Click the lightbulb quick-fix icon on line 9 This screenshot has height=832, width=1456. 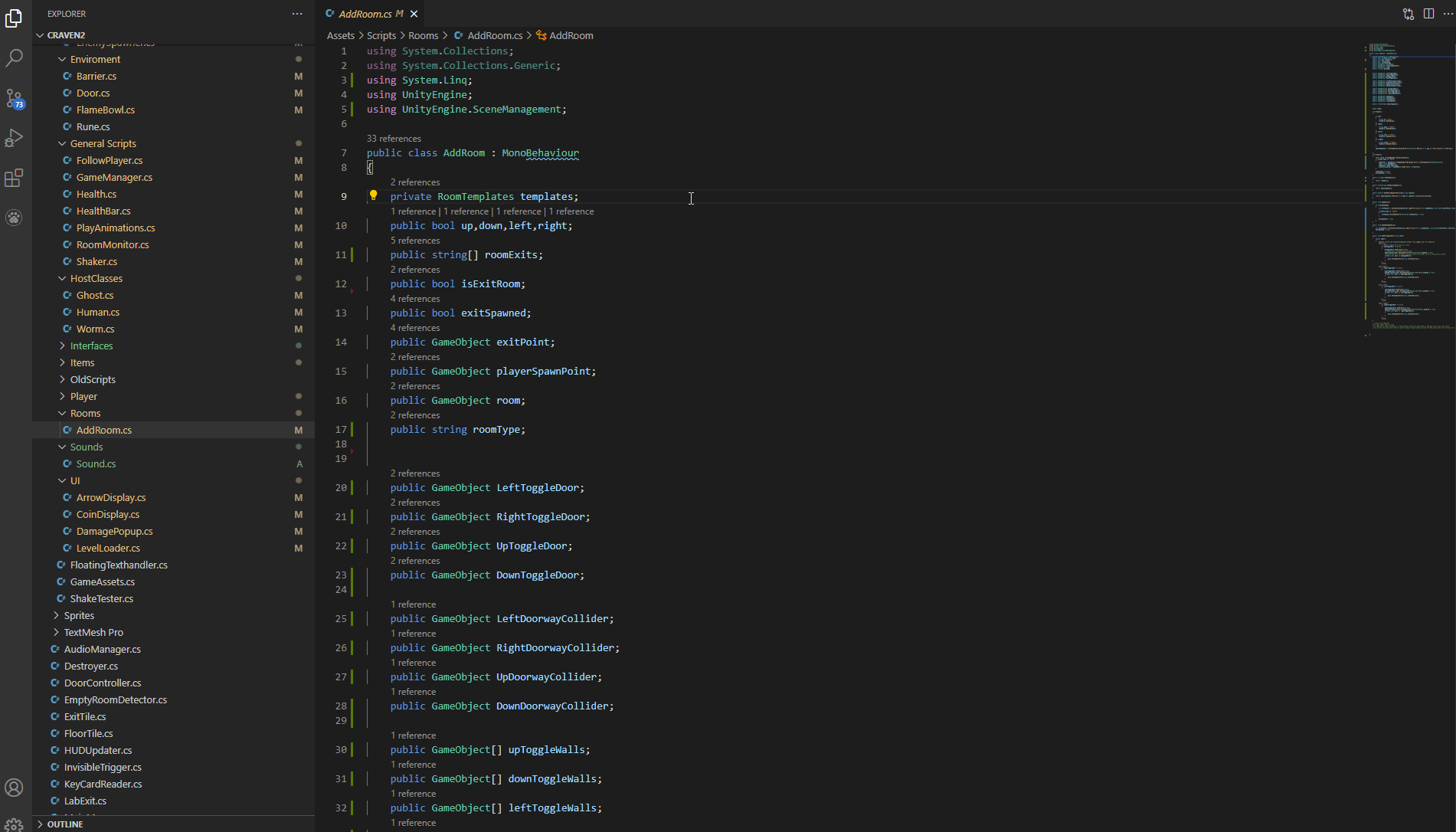click(x=374, y=195)
